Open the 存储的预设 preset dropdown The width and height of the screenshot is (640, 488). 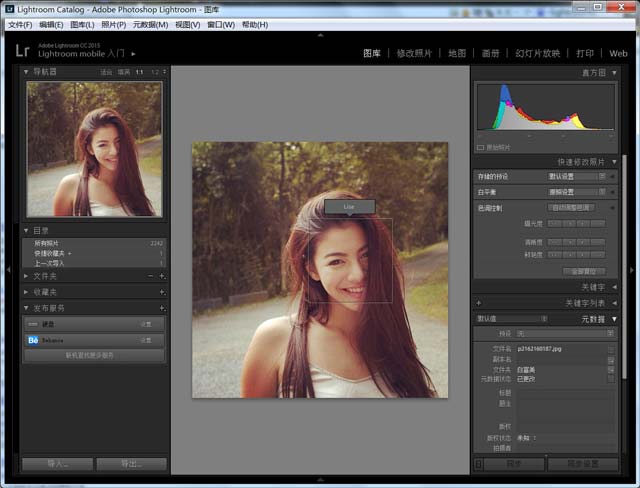(x=576, y=176)
